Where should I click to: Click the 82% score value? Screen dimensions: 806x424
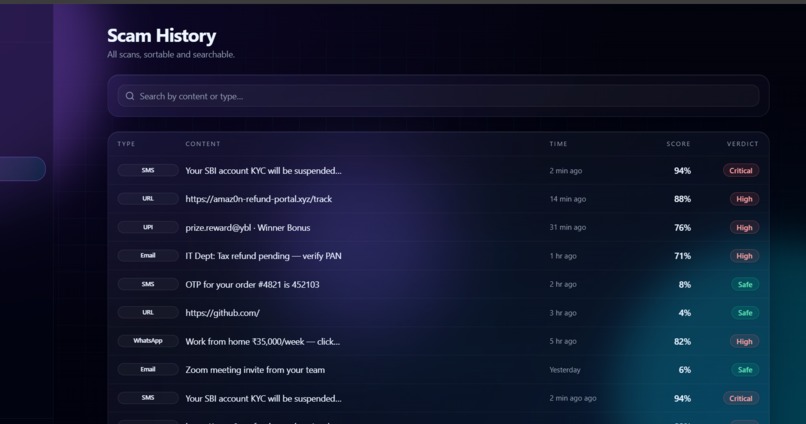point(682,341)
